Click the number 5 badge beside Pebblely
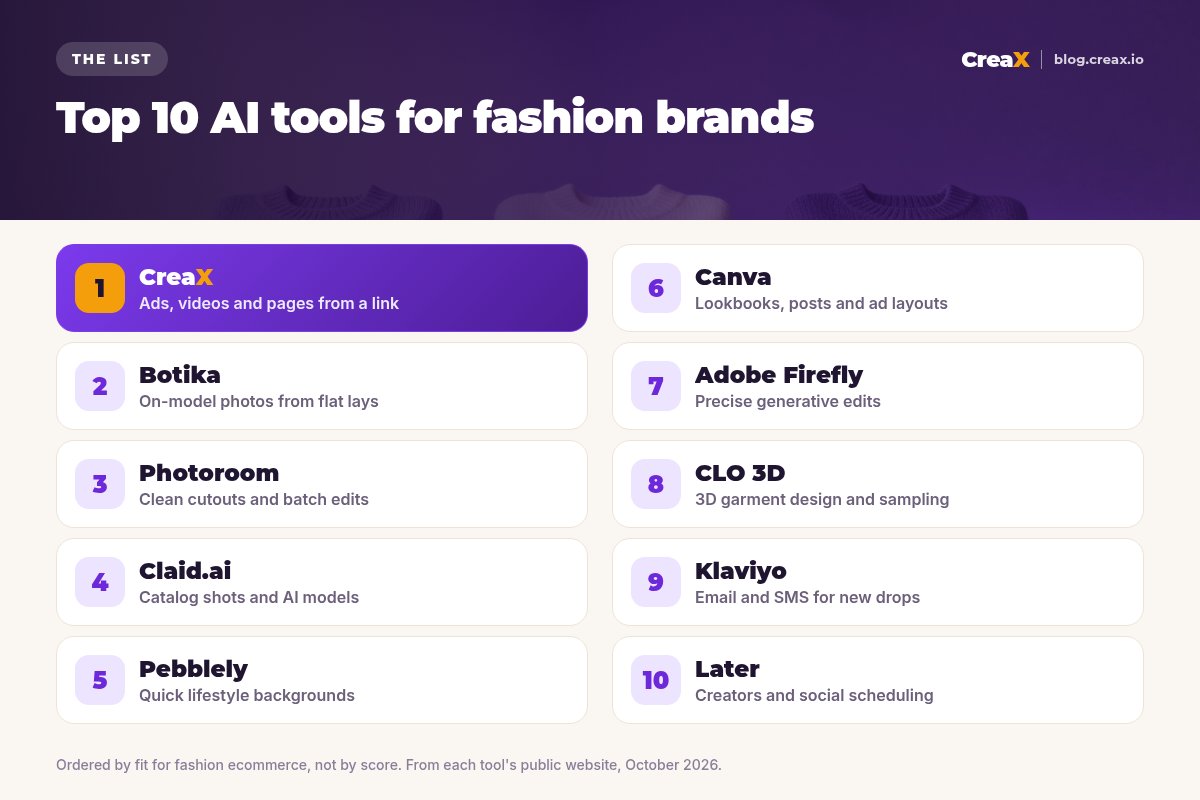The image size is (1200, 800). [x=100, y=680]
